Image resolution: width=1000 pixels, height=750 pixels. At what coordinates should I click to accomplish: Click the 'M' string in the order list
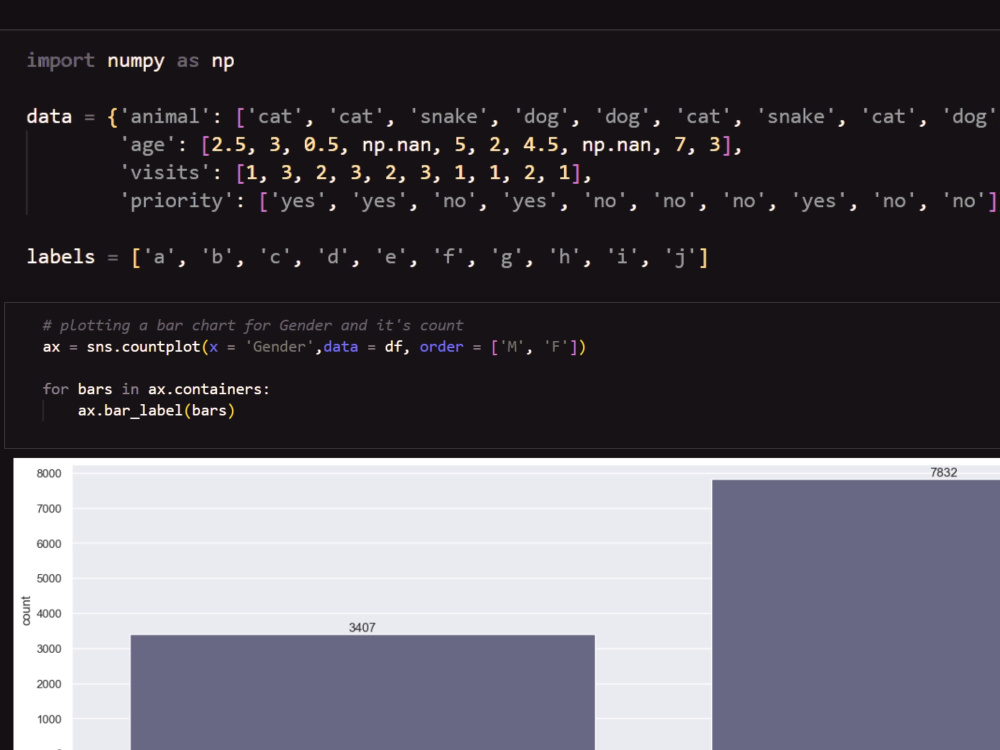pyautogui.click(x=511, y=347)
